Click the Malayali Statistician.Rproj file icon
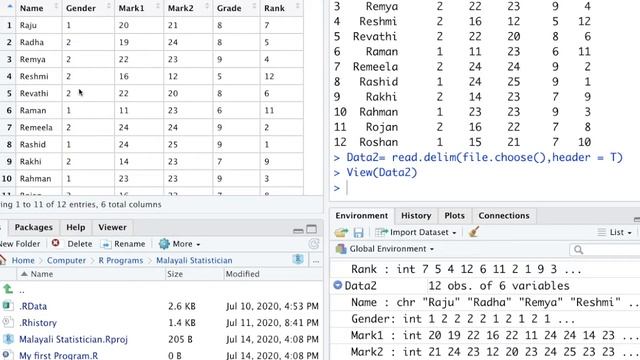Image resolution: width=640 pixels, height=360 pixels. pos(8,339)
